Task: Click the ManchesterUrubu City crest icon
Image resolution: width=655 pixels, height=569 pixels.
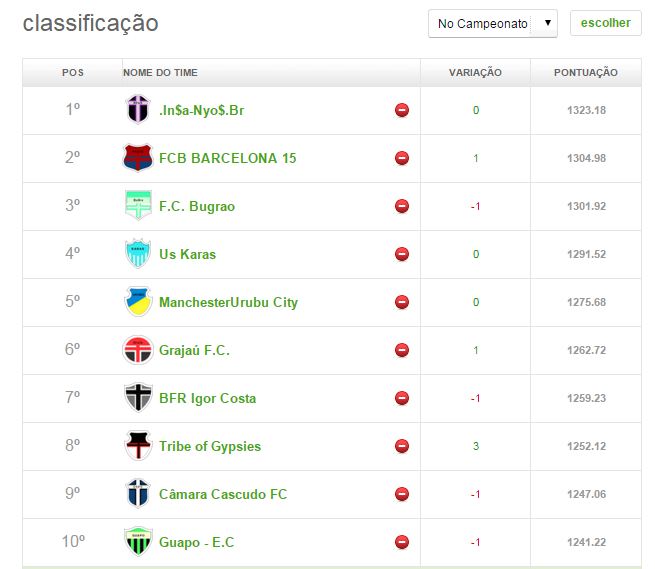Action: point(137,302)
